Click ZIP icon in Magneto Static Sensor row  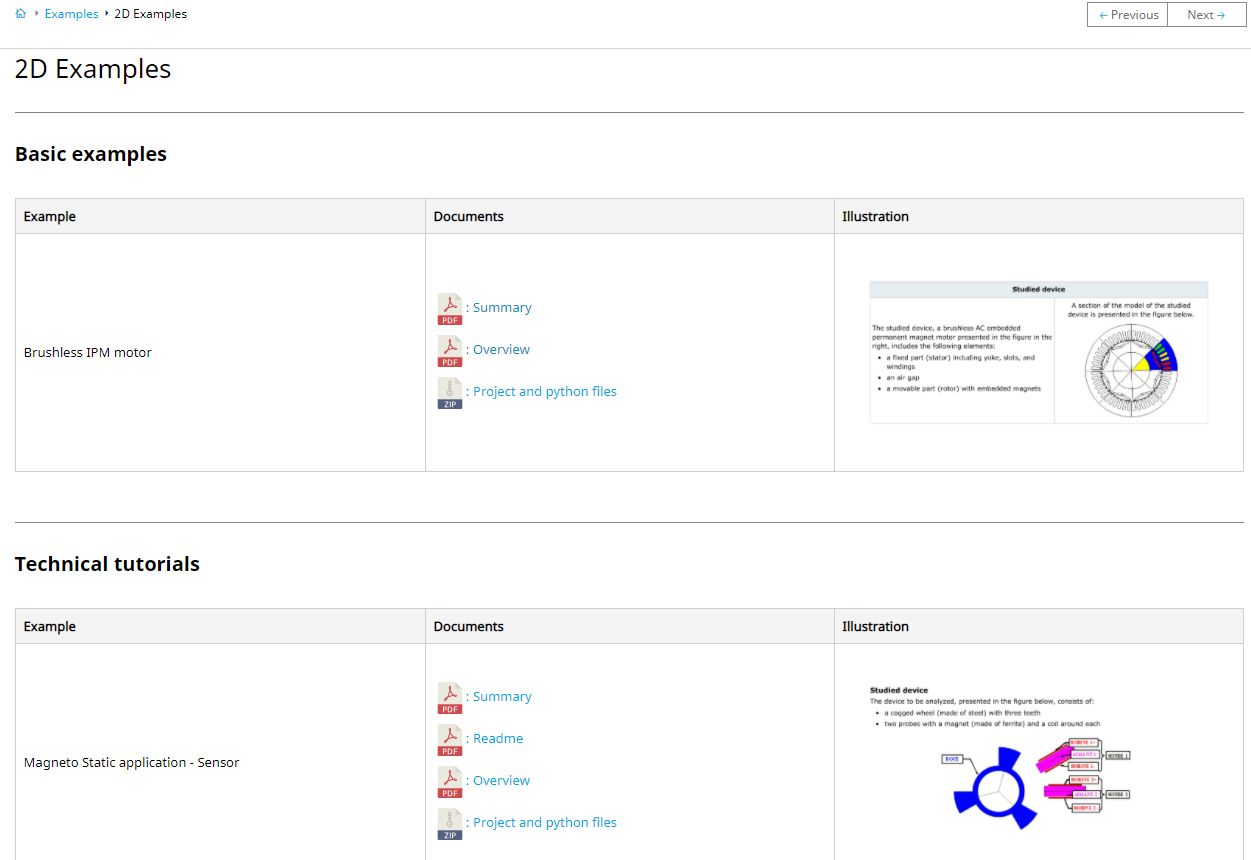450,824
